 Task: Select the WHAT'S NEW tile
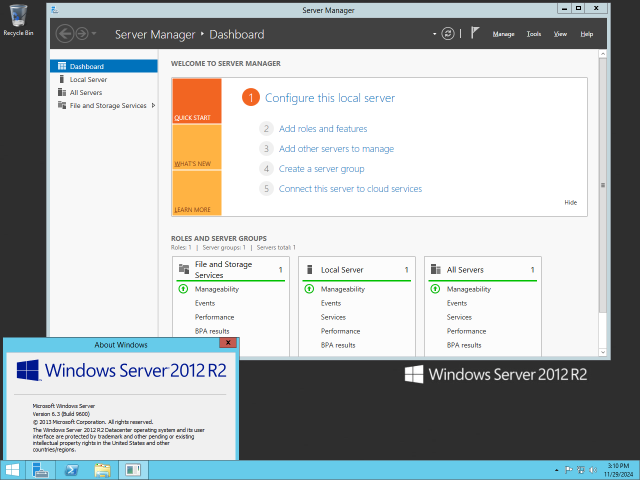coord(197,147)
